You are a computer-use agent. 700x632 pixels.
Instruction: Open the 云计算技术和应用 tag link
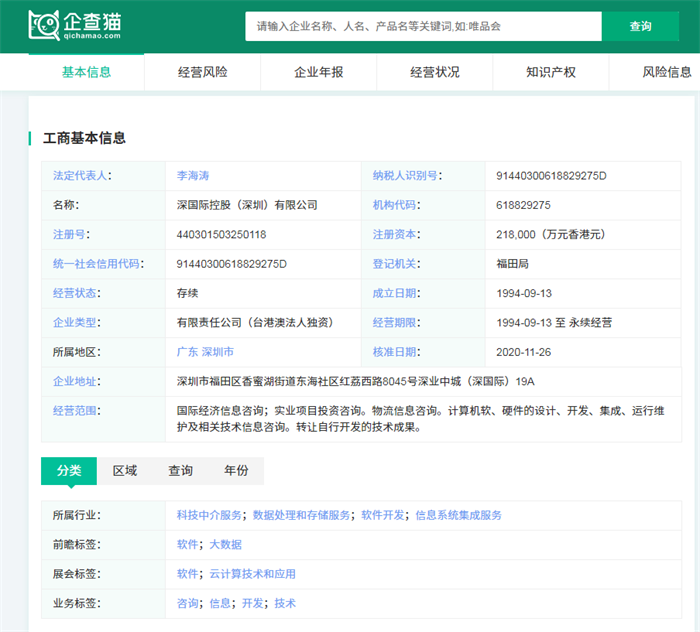252,574
